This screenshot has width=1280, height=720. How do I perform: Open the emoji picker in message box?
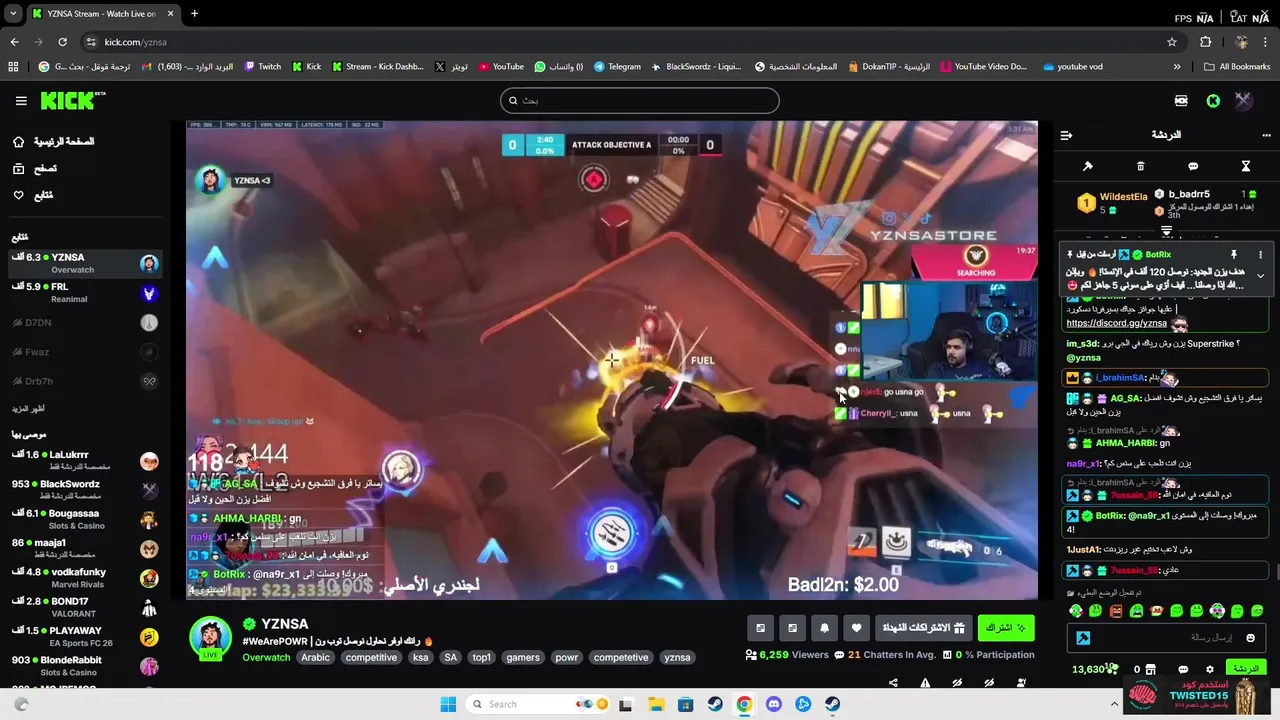pos(1250,638)
